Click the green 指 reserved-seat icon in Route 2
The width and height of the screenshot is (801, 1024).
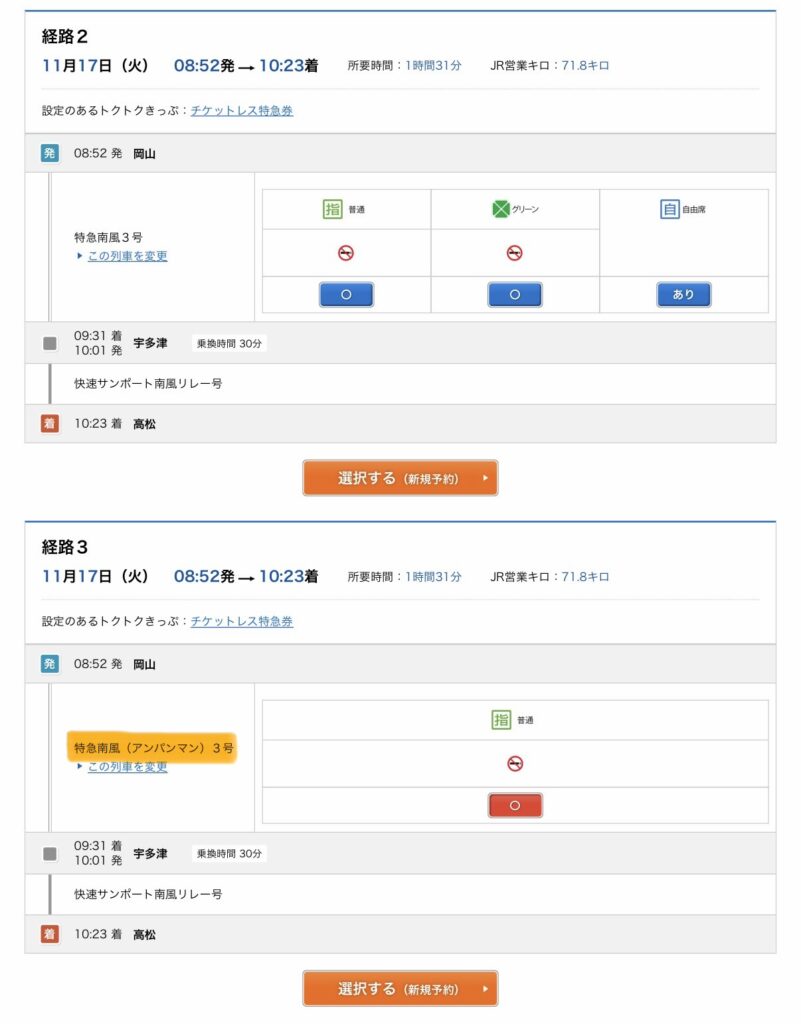point(333,209)
